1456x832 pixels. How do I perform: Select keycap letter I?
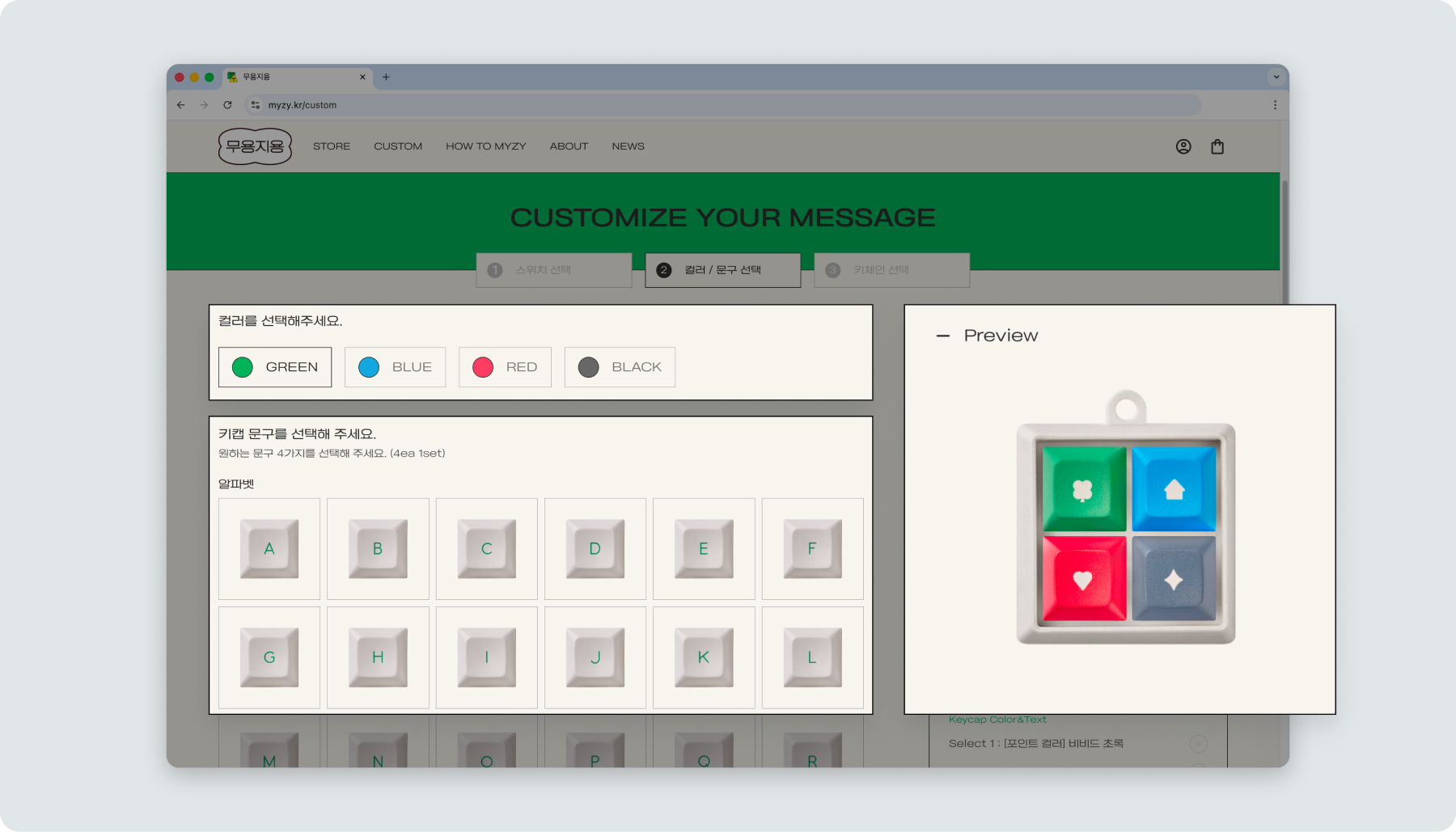487,657
